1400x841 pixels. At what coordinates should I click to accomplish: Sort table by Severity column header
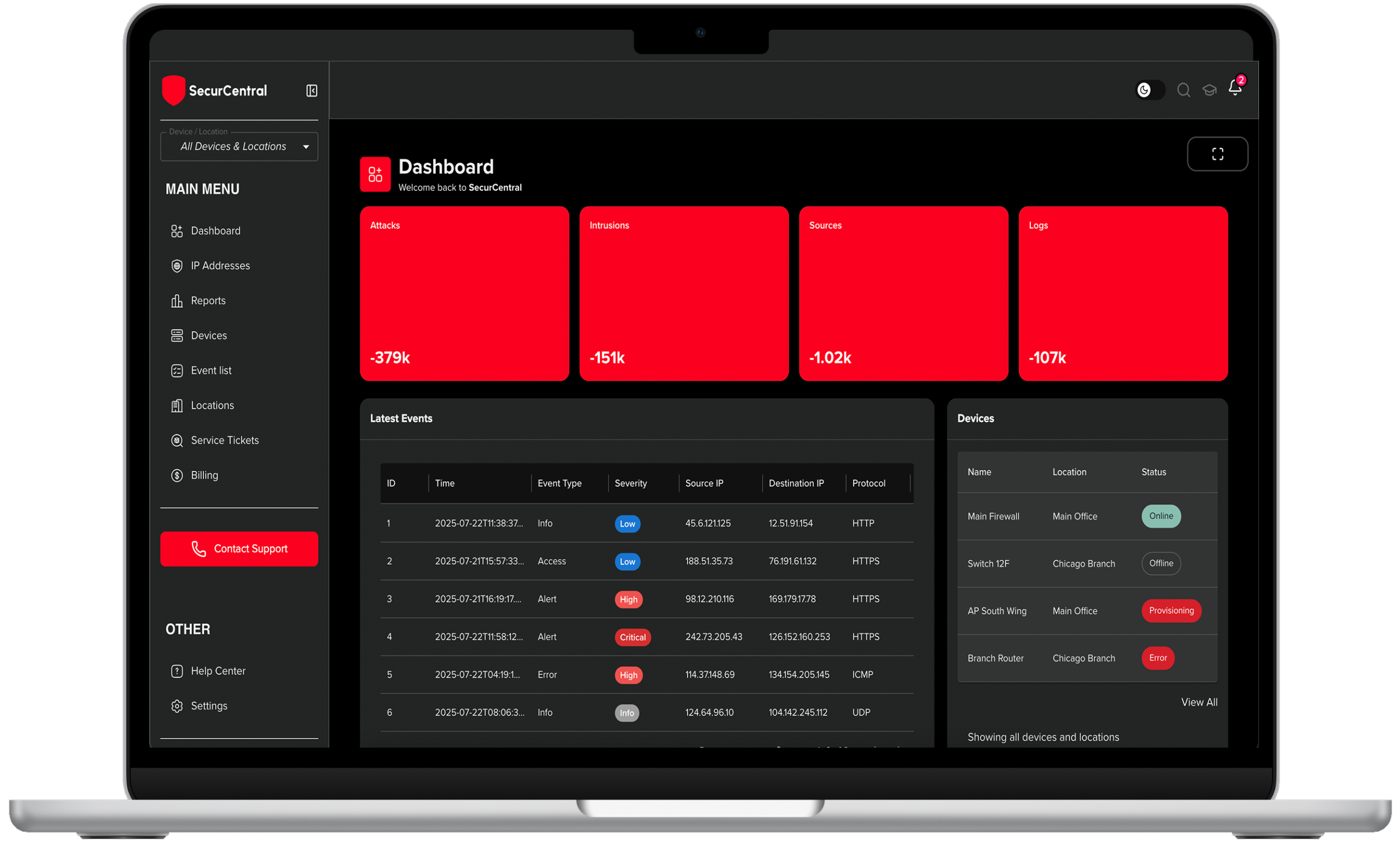pos(631,483)
